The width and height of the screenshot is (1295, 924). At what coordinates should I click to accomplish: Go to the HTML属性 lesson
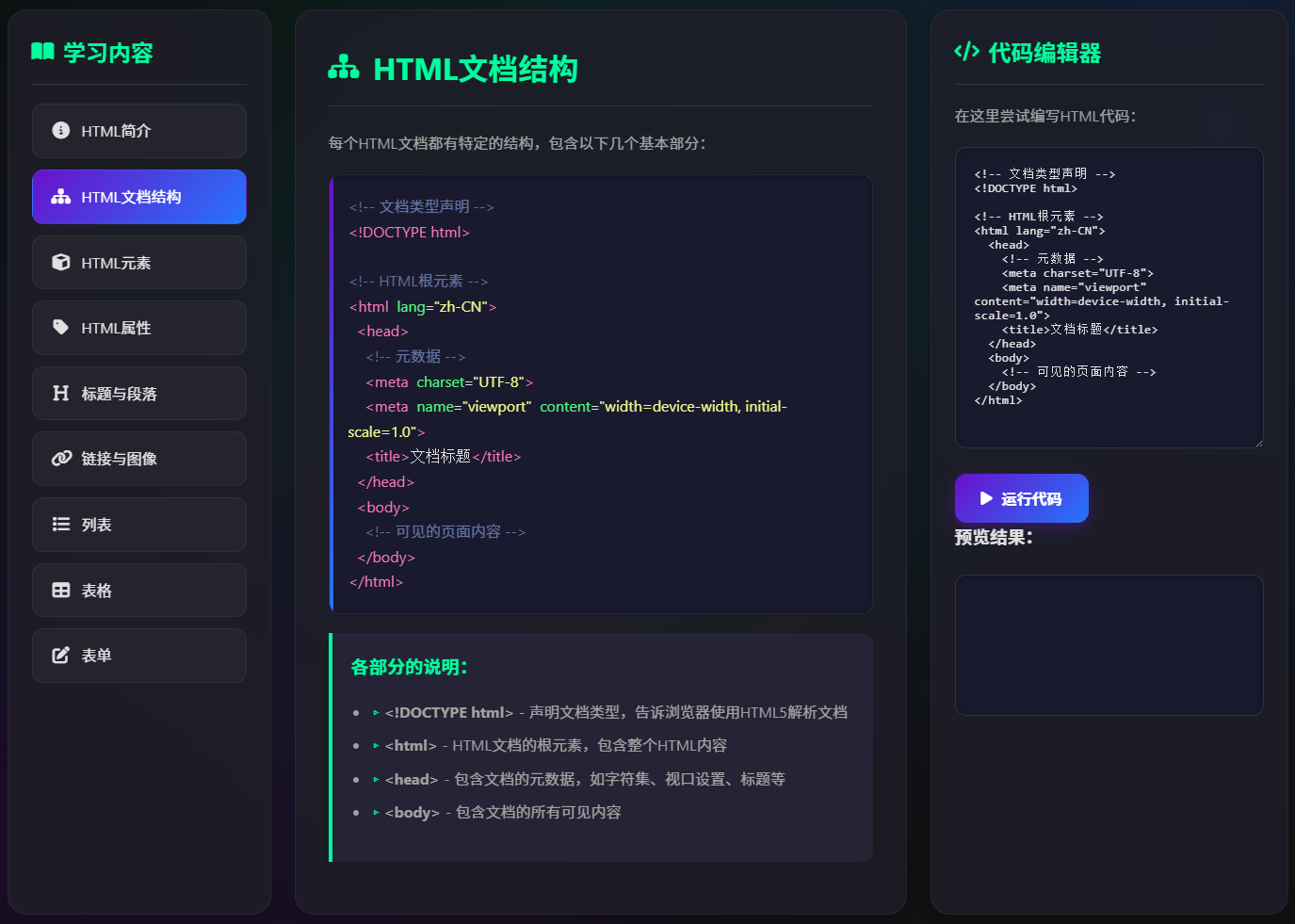point(139,328)
